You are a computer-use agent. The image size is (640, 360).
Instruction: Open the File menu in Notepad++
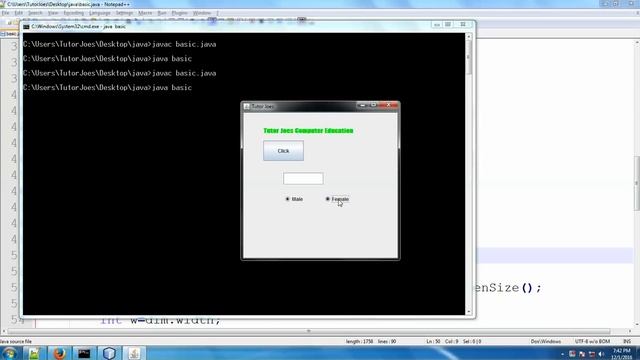tap(5, 13)
